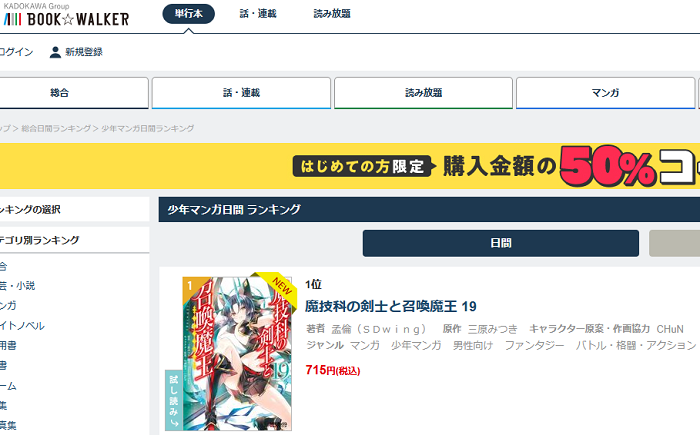
Task: Click the バトル・格闘・アクション genre link
Action: click(636, 345)
